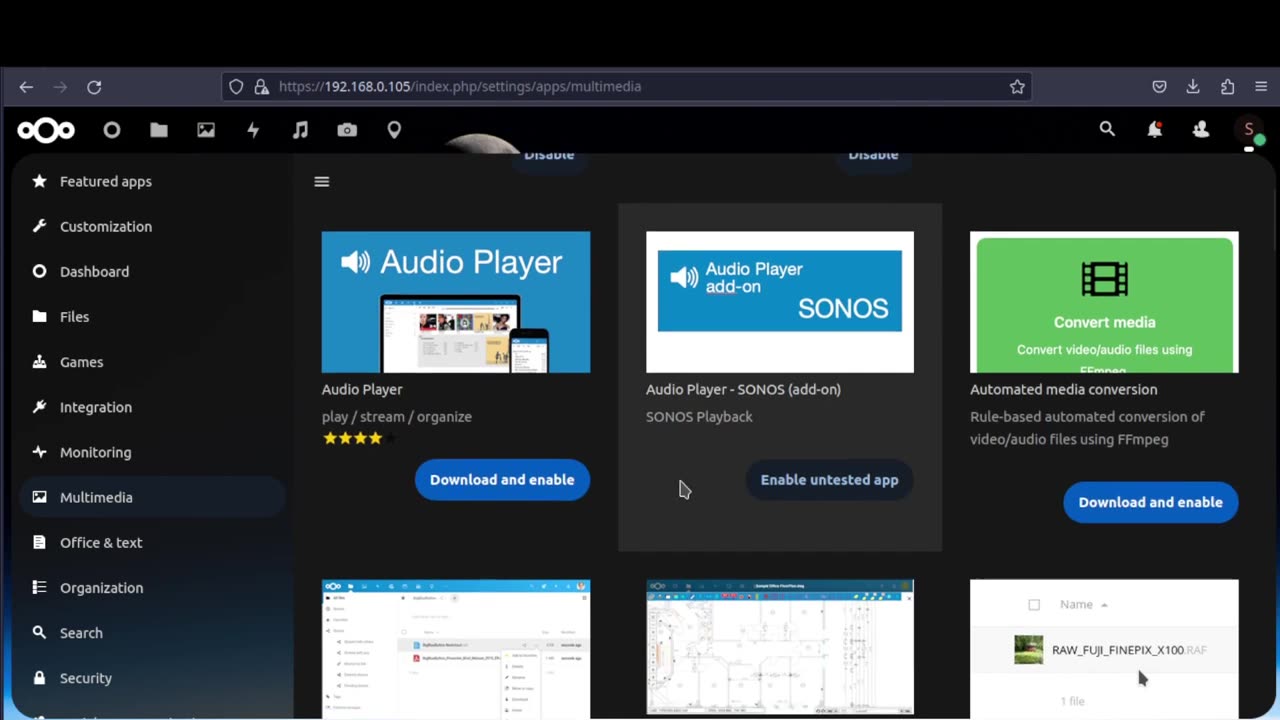Click the search magnifier icon
The image size is (1280, 720).
(x=1107, y=129)
